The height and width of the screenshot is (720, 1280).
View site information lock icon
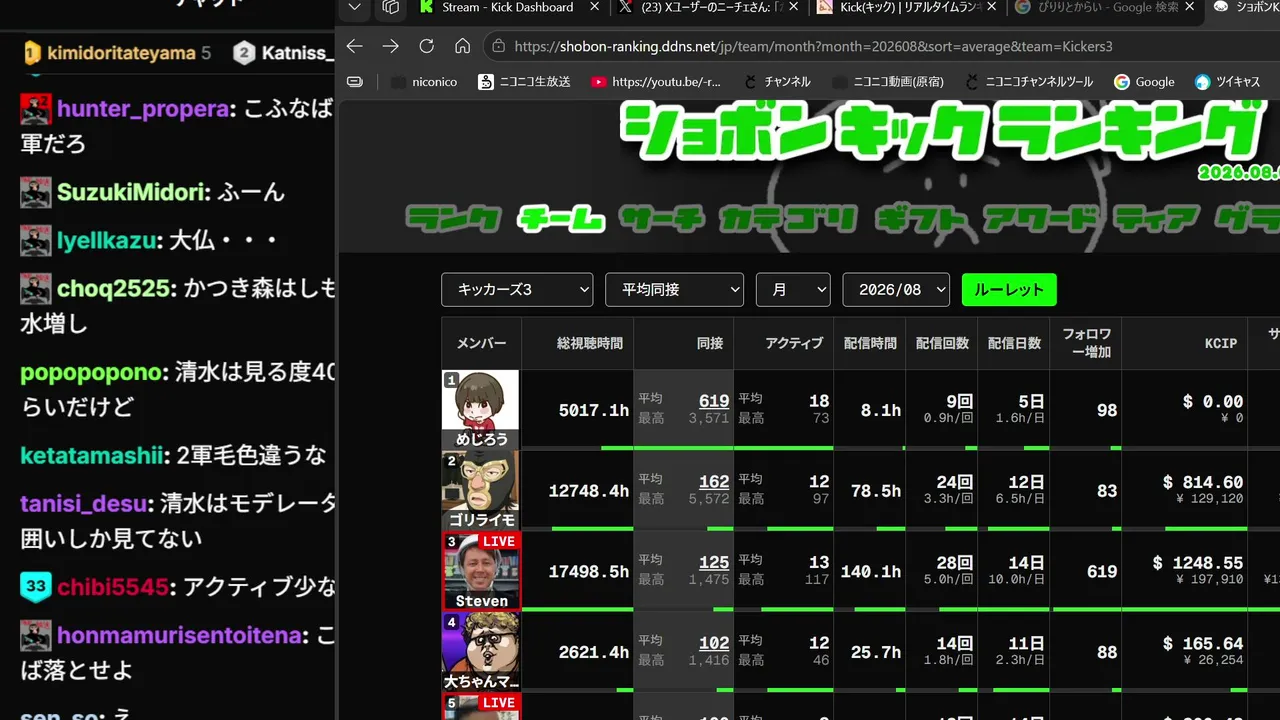pos(498,46)
